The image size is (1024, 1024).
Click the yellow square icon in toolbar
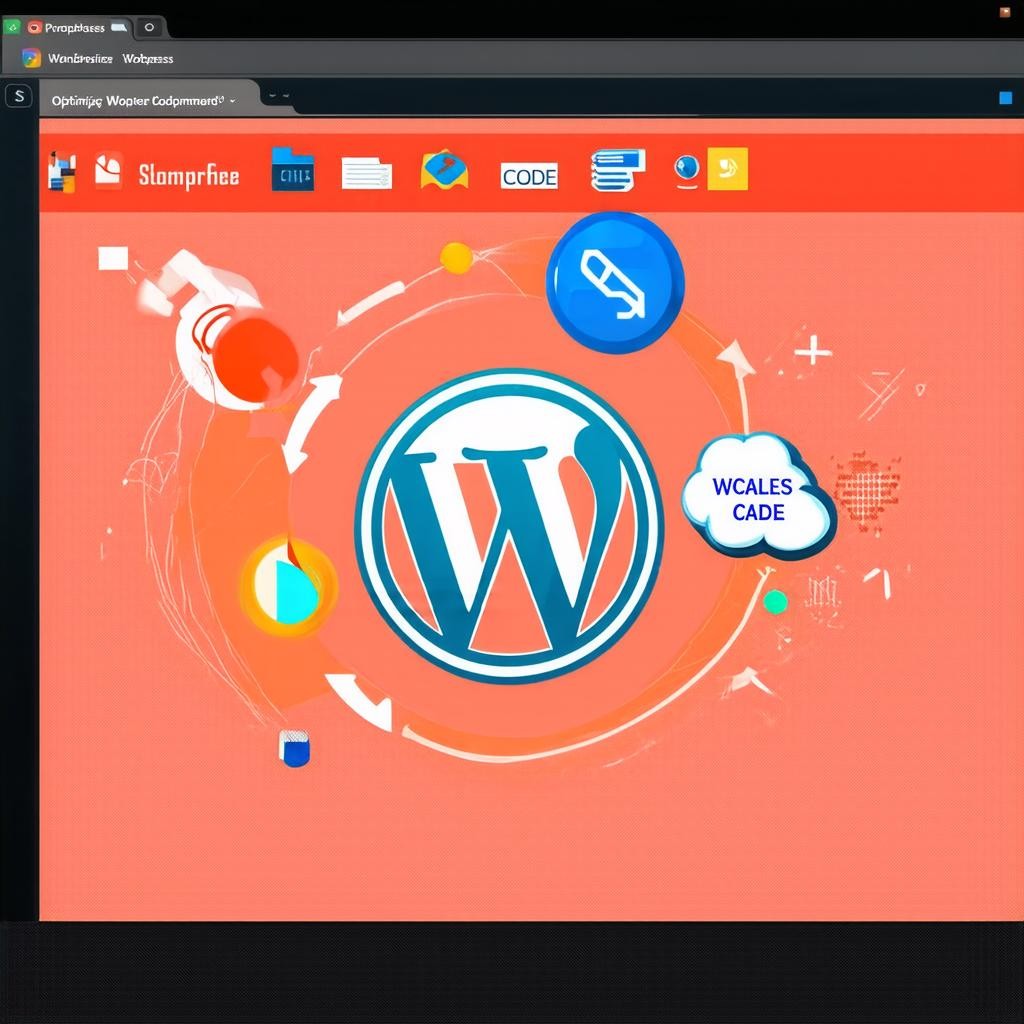727,169
